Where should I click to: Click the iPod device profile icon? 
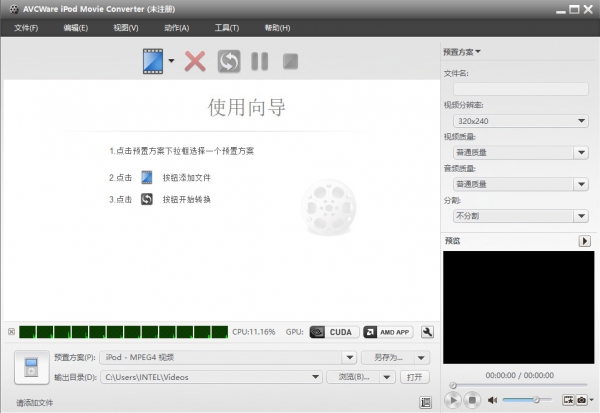(x=31, y=367)
